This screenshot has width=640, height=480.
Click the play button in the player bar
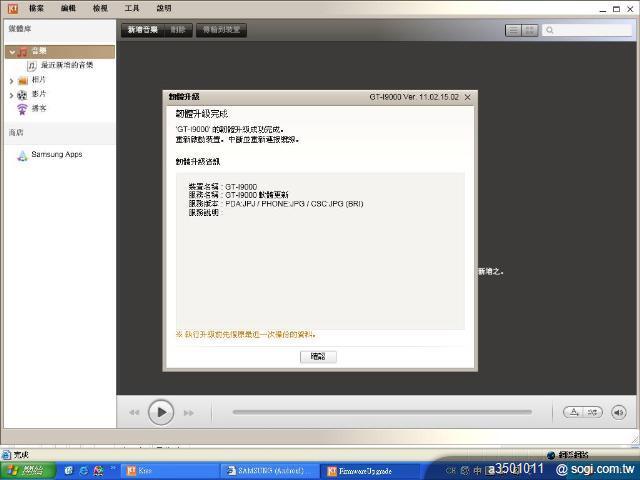pyautogui.click(x=161, y=412)
